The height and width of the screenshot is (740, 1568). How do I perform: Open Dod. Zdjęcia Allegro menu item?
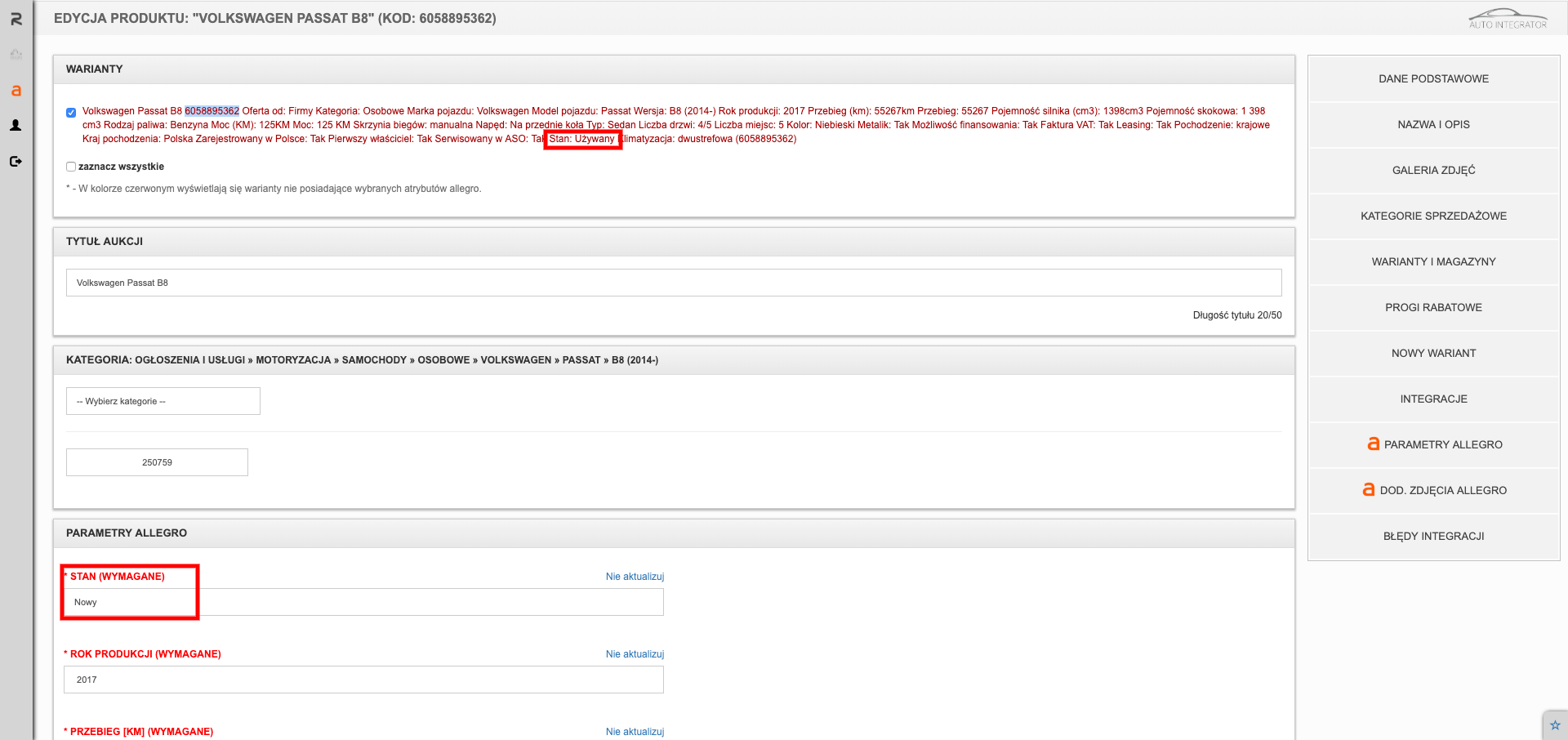1433,490
